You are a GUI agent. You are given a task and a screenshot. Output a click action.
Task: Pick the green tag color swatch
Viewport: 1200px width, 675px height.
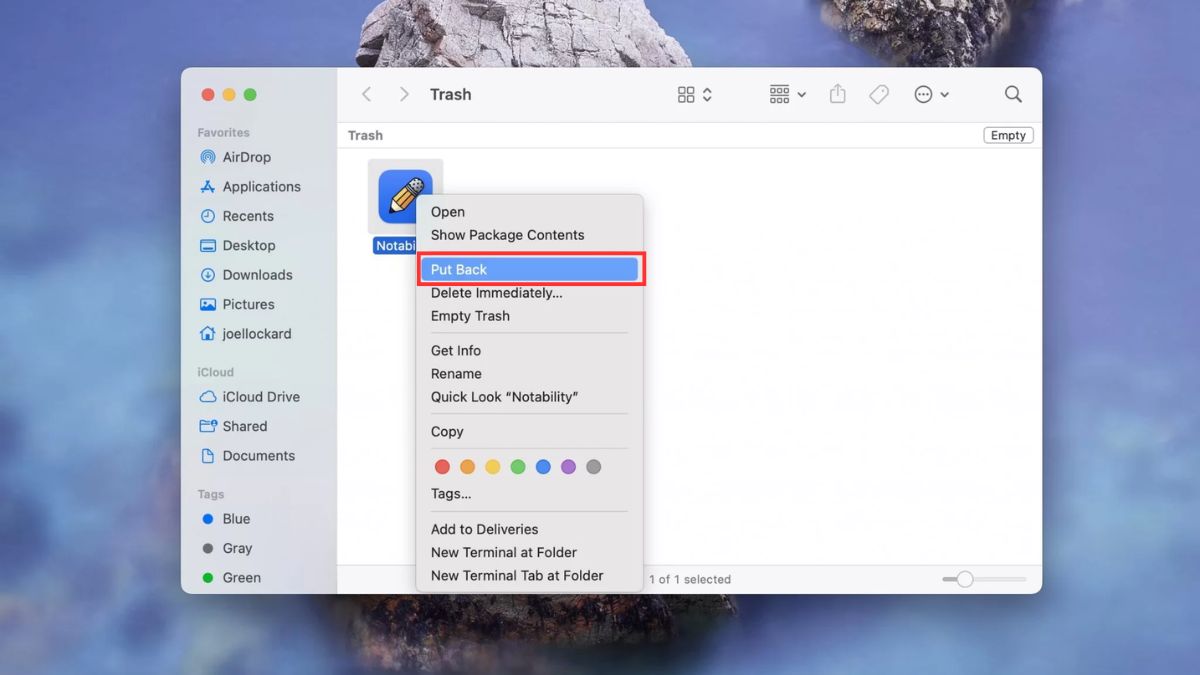click(518, 466)
